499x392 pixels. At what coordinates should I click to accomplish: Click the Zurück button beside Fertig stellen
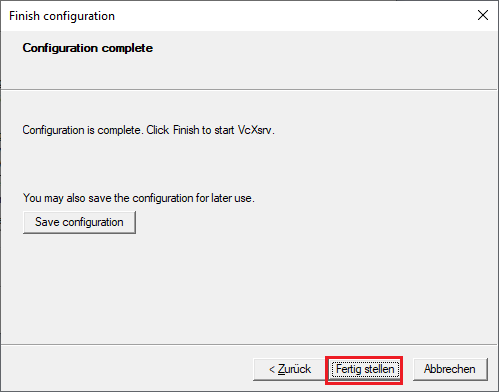tap(289, 369)
